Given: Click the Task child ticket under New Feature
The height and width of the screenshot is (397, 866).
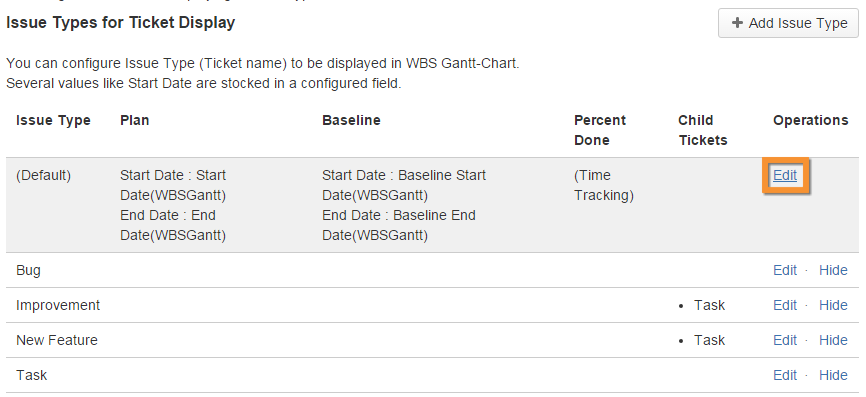Looking at the screenshot, I should [x=709, y=340].
